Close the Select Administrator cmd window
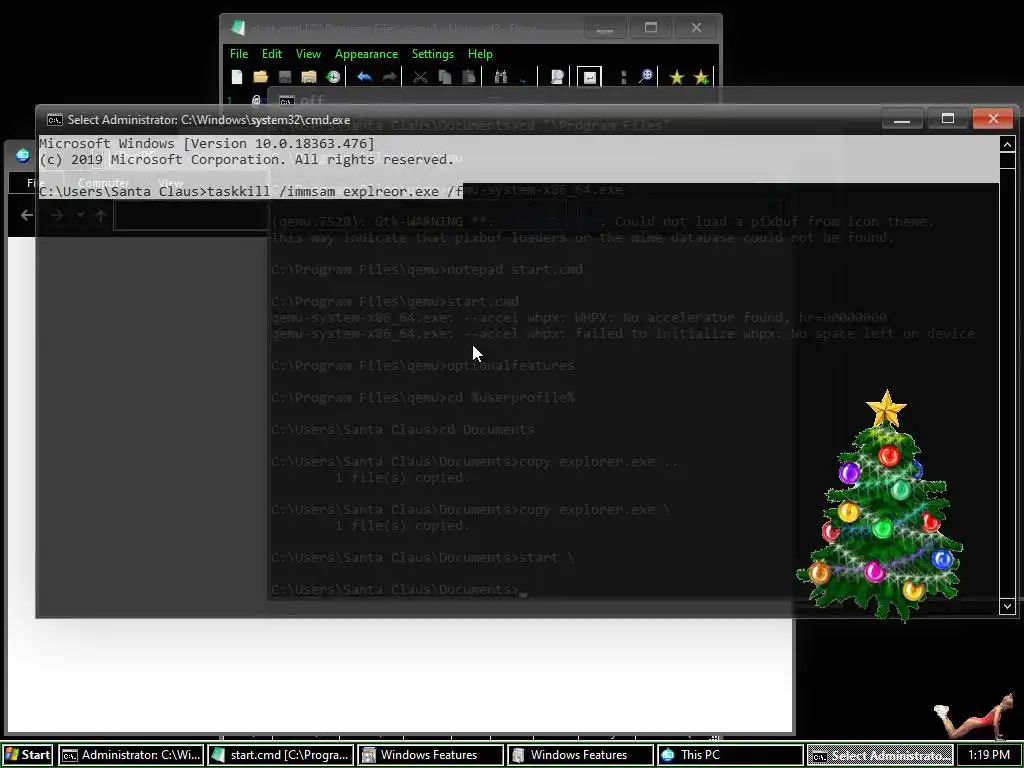Image resolution: width=1024 pixels, height=768 pixels. coord(993,119)
